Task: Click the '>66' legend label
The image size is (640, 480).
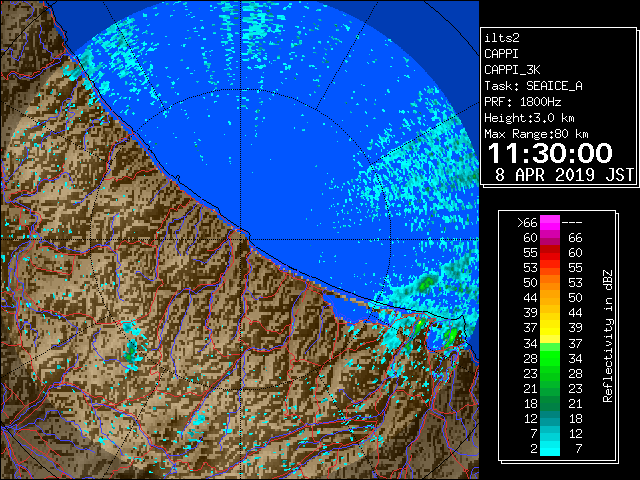Action: pos(527,223)
